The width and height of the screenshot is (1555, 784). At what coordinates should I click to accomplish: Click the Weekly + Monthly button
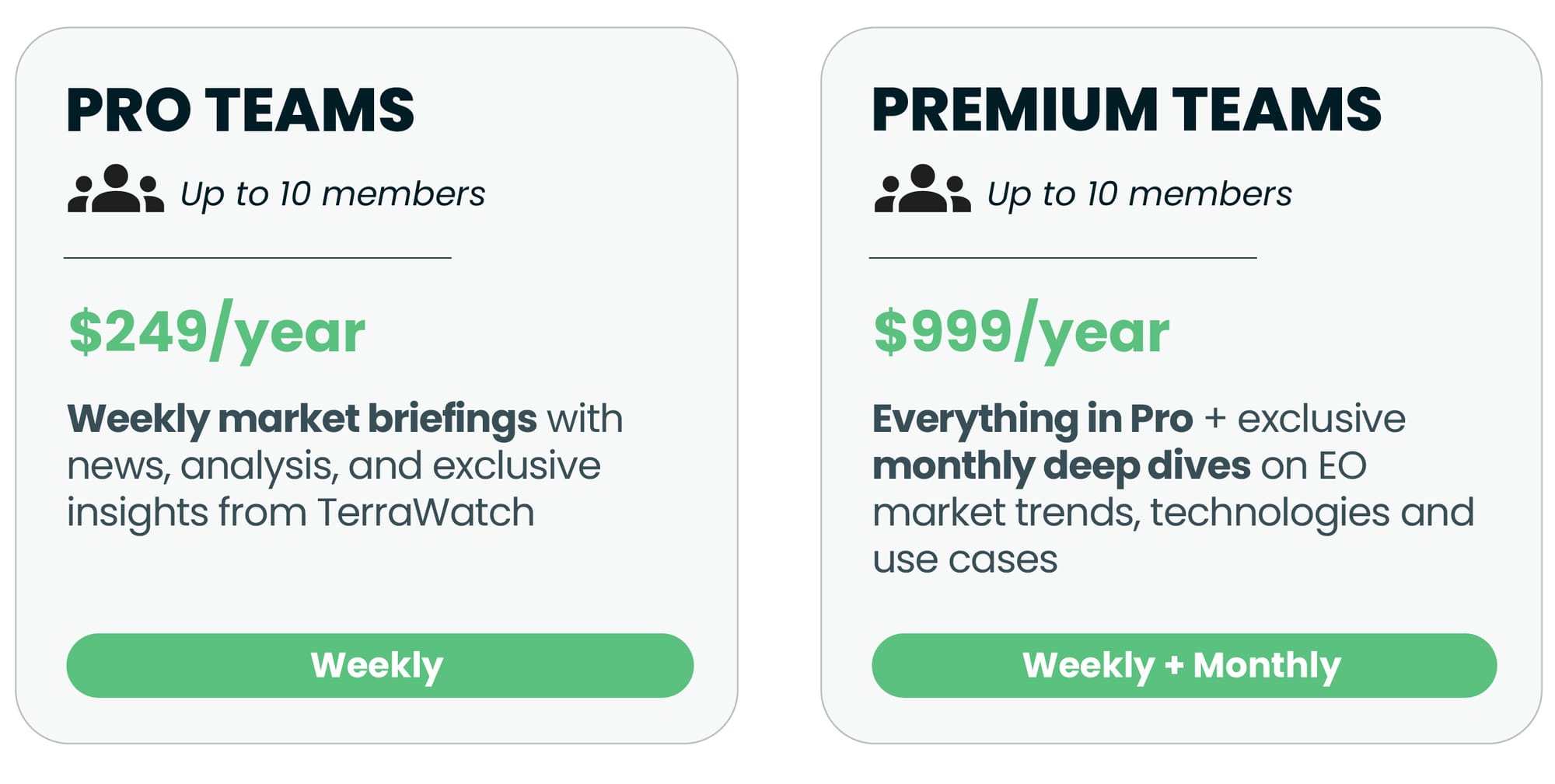pyautogui.click(x=1184, y=665)
